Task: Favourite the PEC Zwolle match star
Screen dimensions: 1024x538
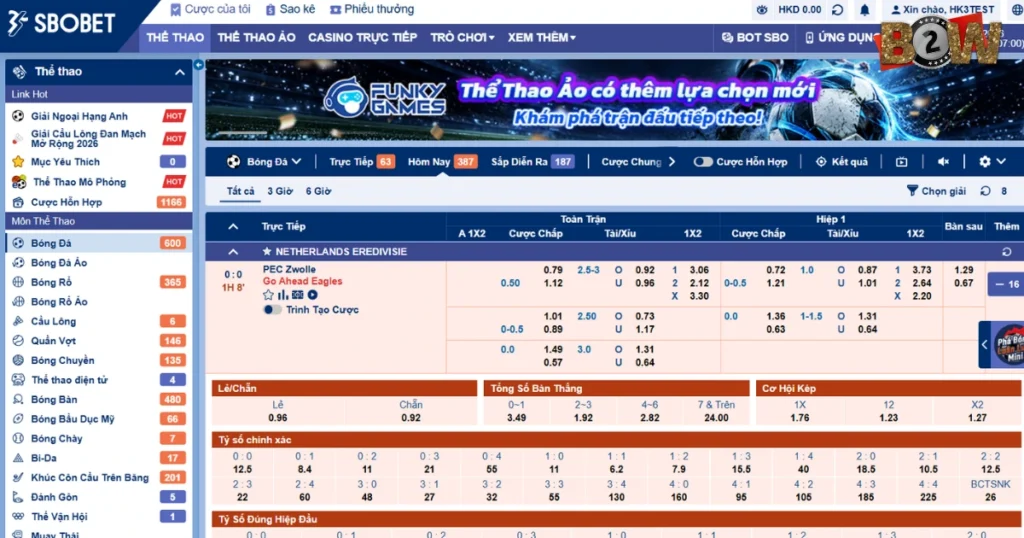Action: coord(268,295)
